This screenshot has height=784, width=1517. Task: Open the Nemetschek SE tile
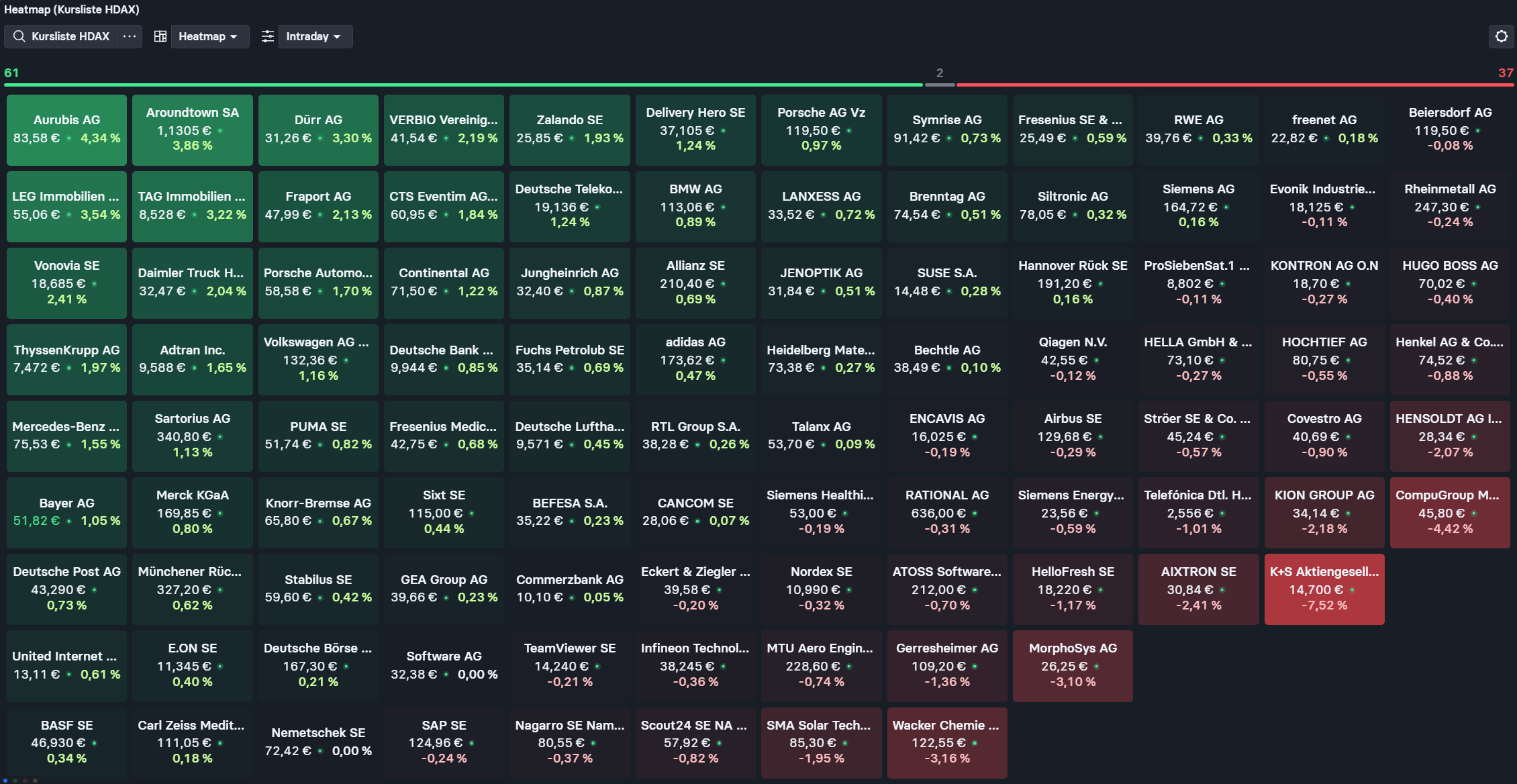[318, 743]
